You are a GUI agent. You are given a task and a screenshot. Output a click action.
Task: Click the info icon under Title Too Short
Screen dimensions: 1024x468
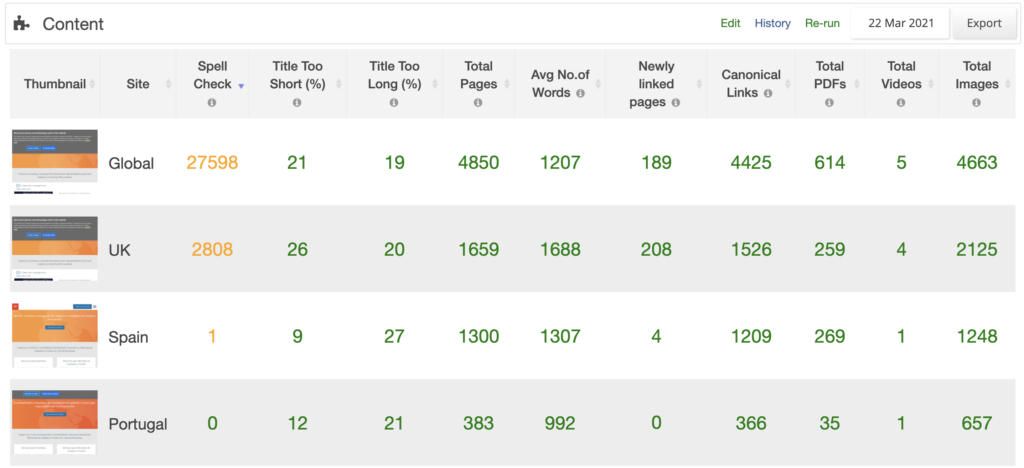[x=297, y=102]
